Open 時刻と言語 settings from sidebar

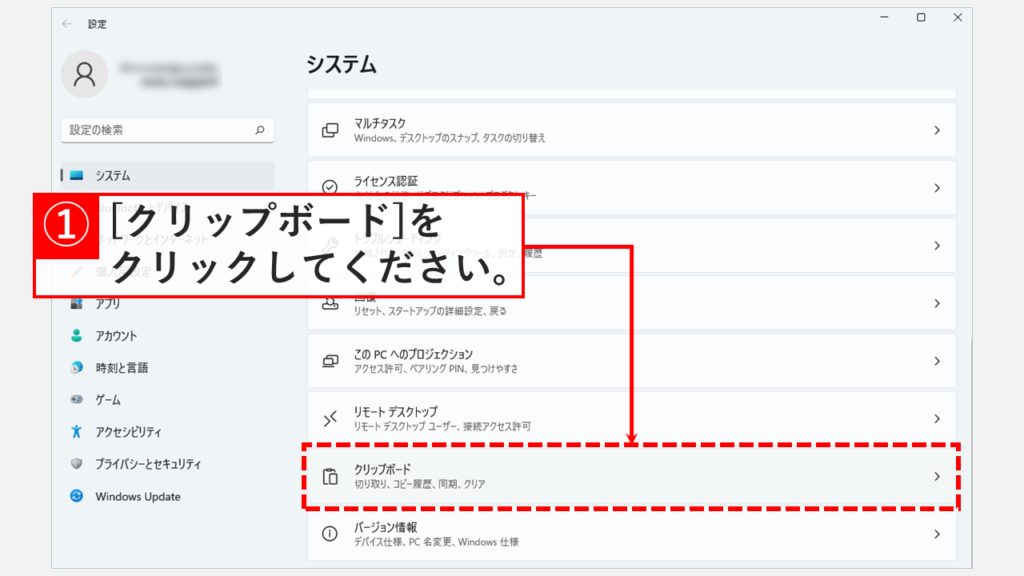(121, 368)
